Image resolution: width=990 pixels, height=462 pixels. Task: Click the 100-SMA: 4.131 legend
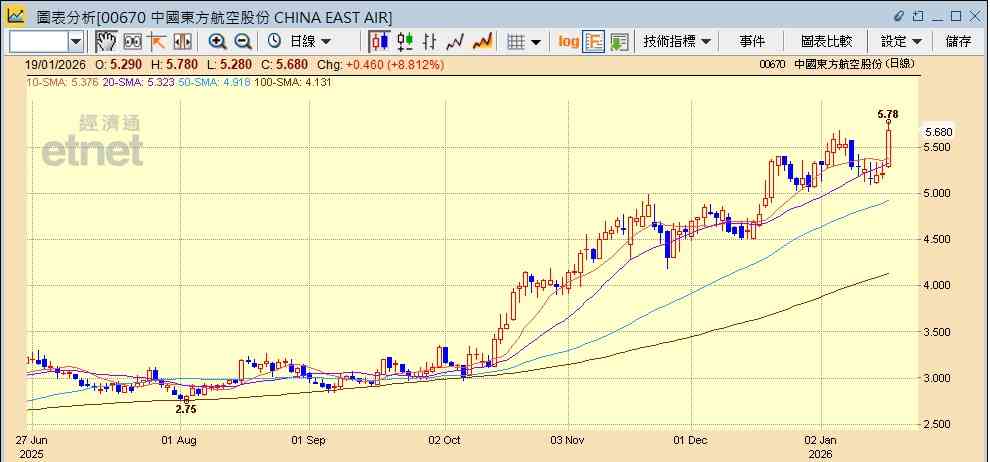click(293, 82)
